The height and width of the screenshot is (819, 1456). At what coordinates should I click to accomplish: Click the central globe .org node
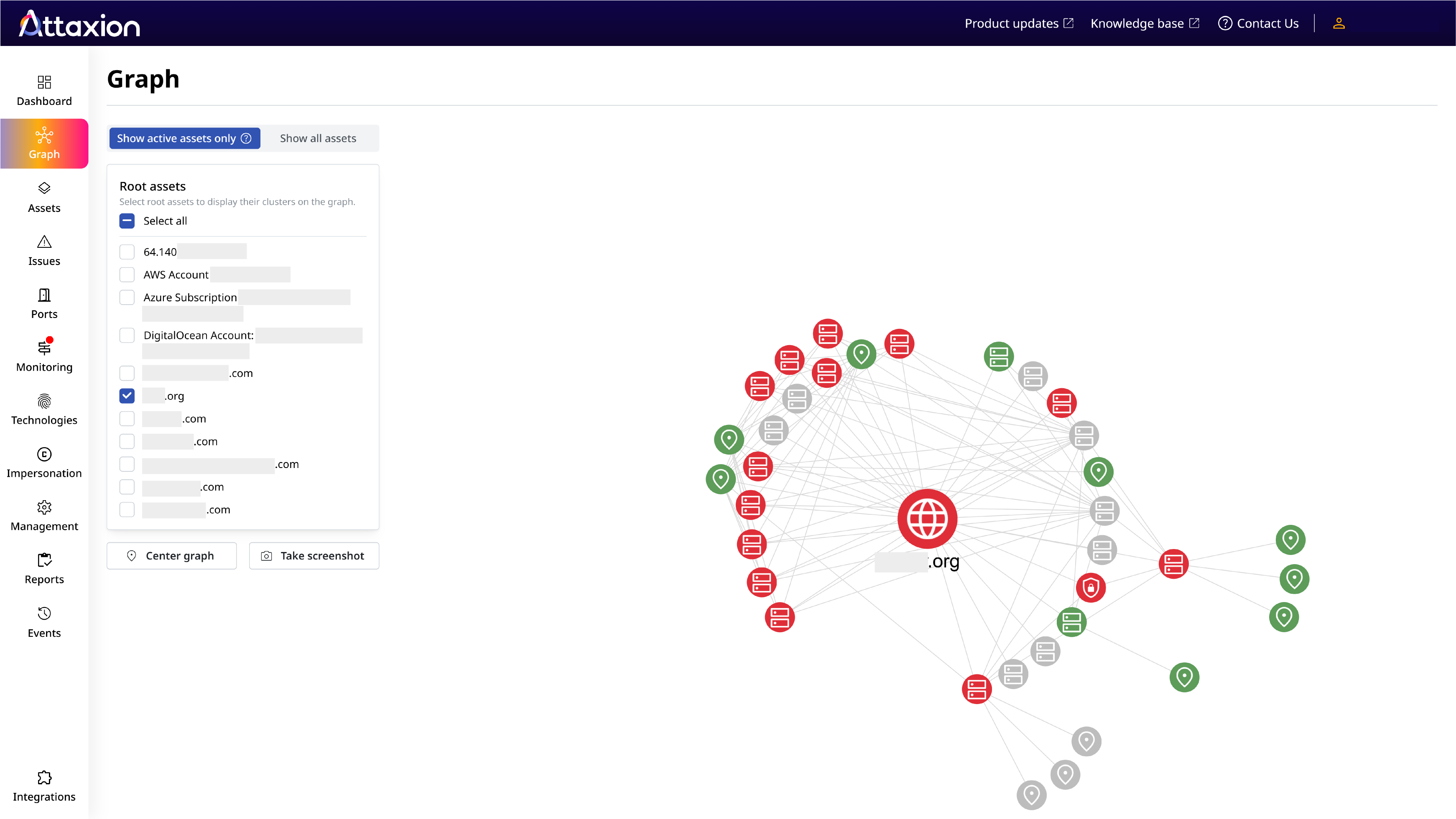[x=927, y=519]
